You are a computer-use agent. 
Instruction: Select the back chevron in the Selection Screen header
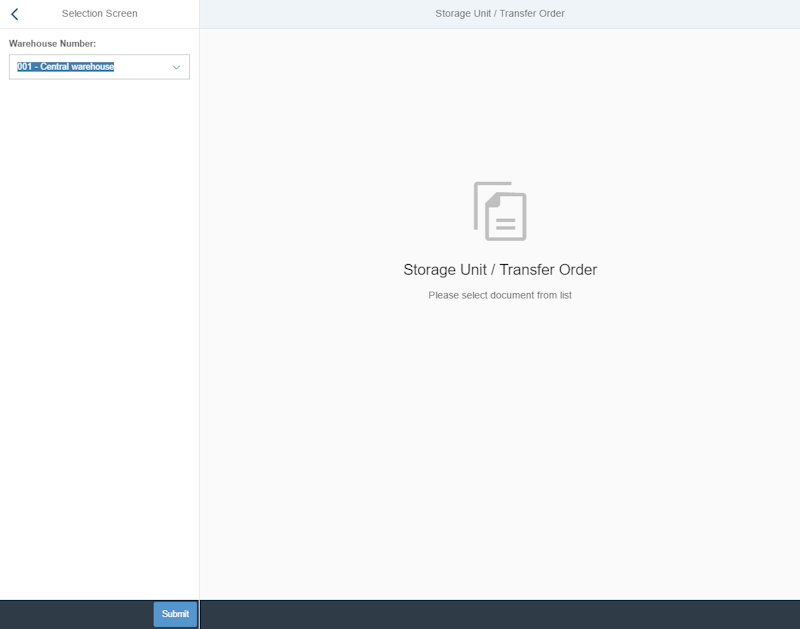coord(14,13)
